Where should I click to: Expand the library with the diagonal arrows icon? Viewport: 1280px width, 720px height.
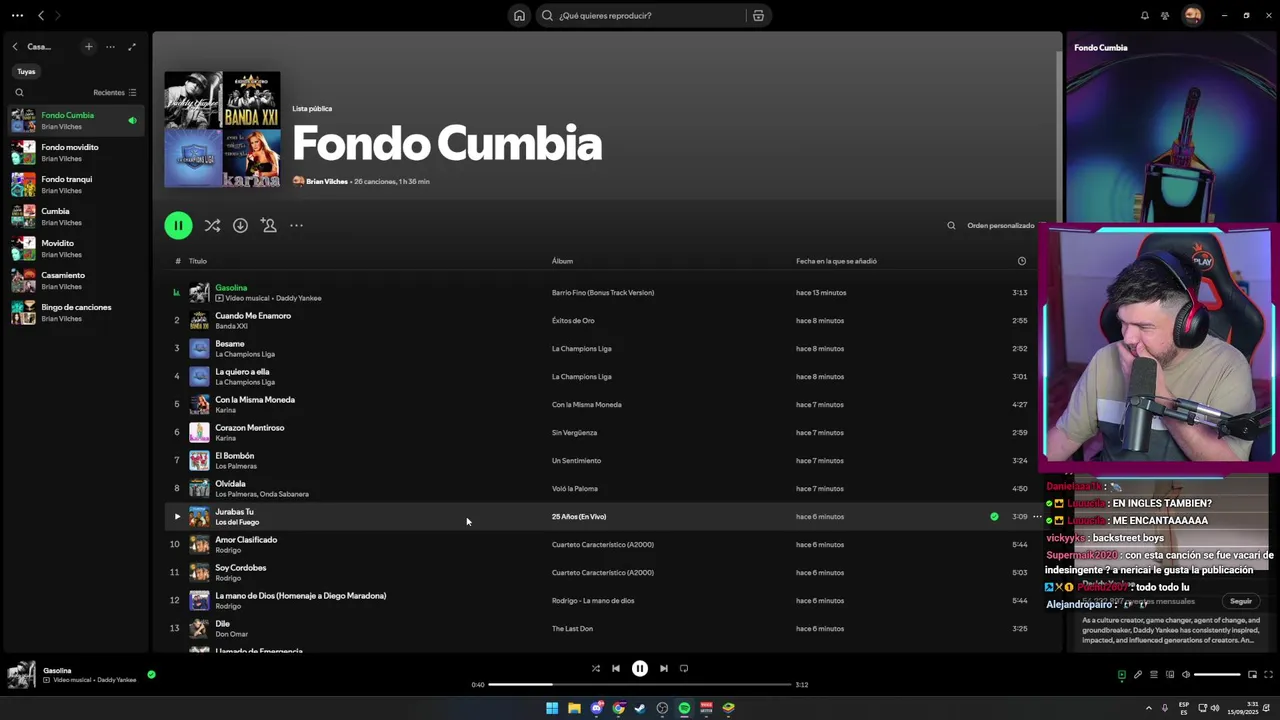tap(131, 46)
